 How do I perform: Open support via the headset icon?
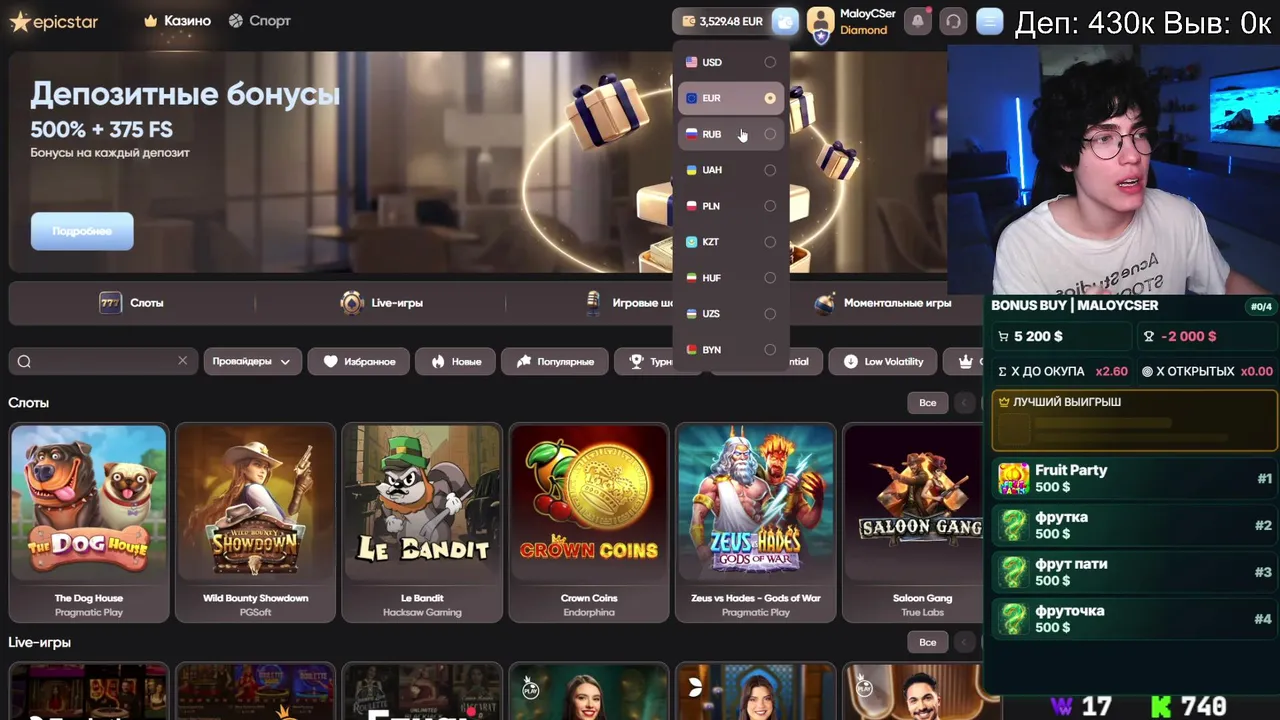click(x=954, y=21)
